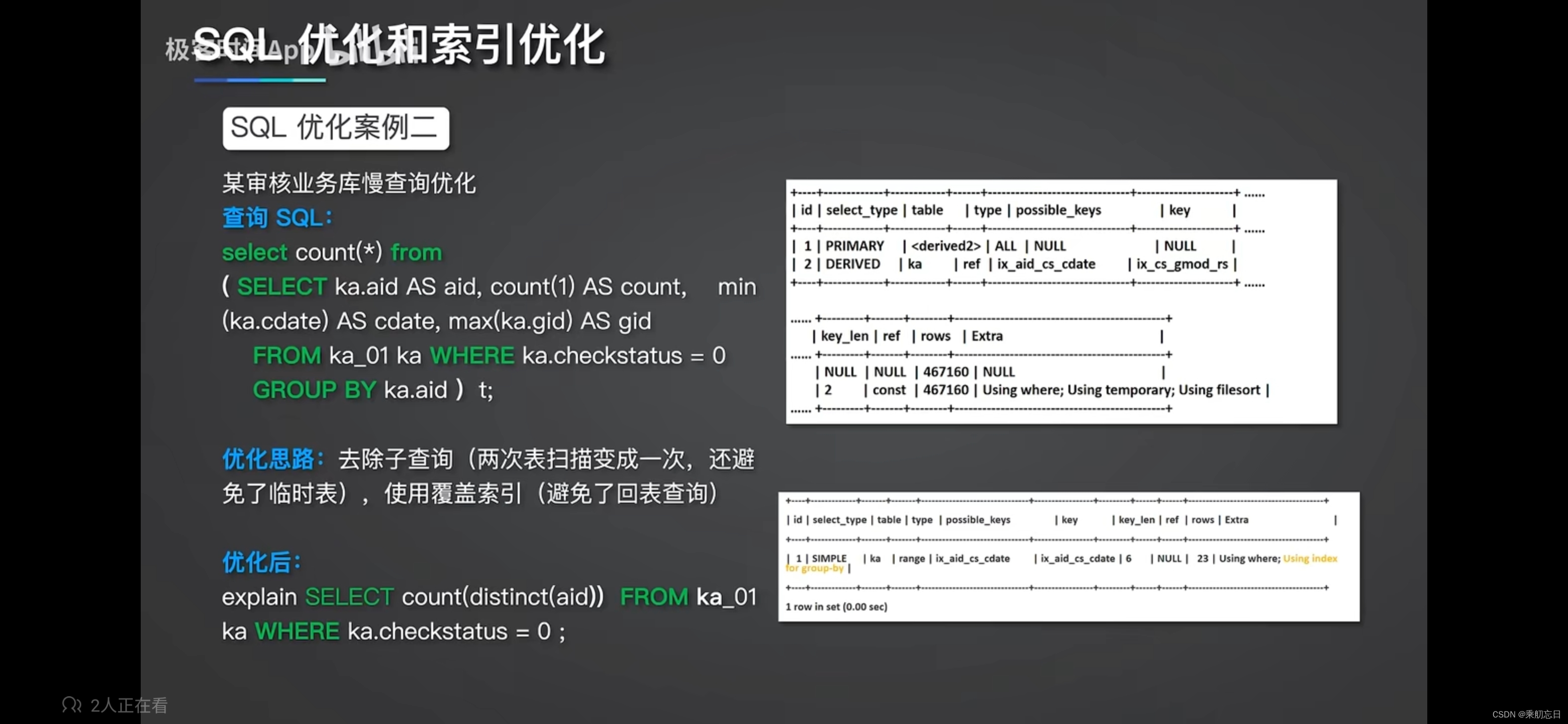Click the 优化思路: blue heading
This screenshot has width=1568, height=724.
click(273, 459)
